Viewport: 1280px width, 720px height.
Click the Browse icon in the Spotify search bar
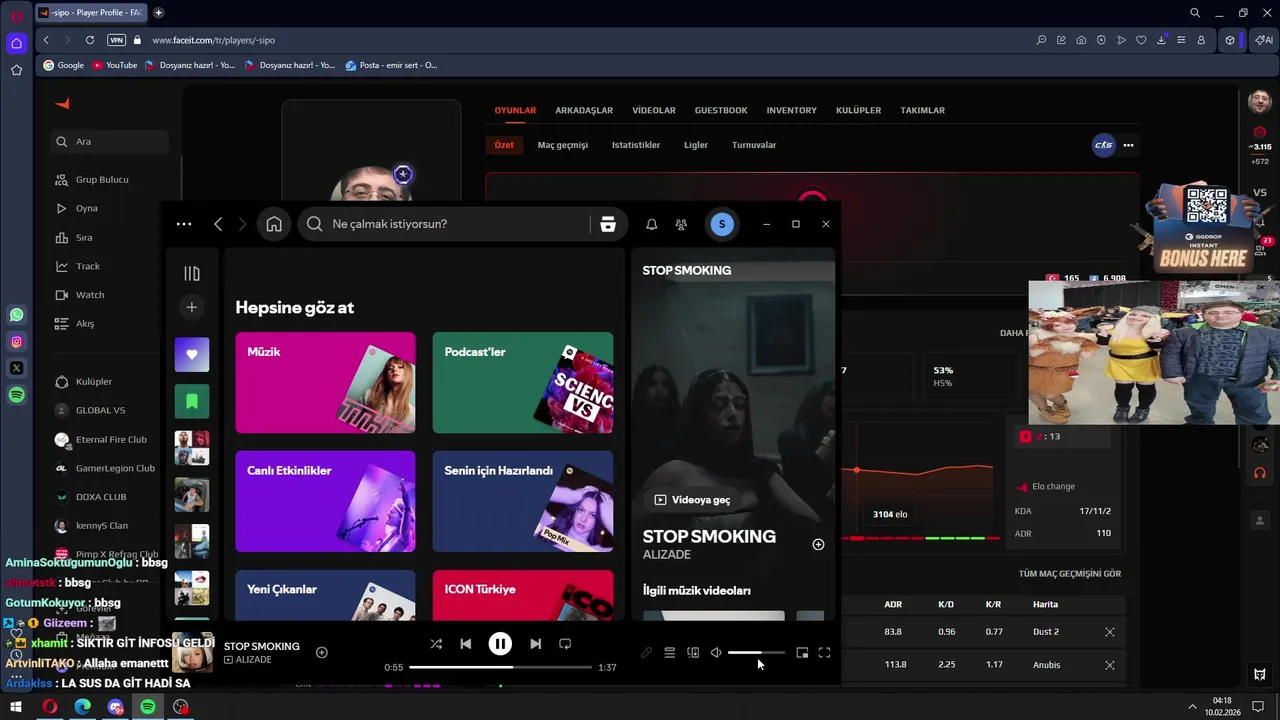coord(607,224)
